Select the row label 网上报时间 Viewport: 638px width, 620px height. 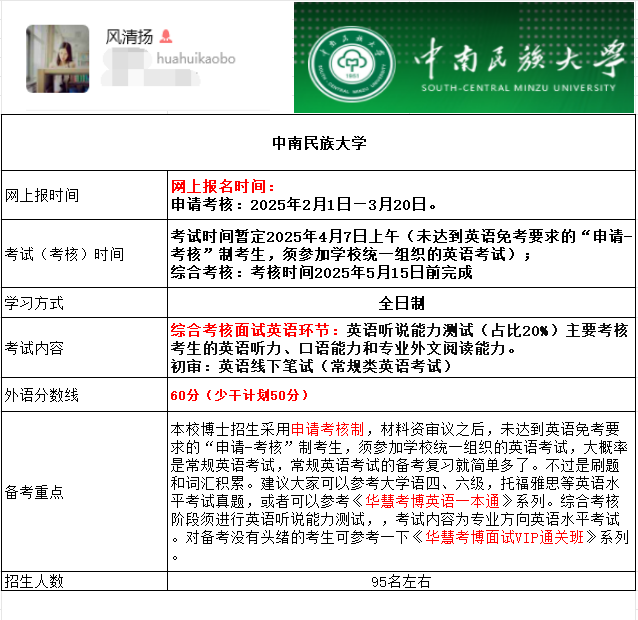42,196
